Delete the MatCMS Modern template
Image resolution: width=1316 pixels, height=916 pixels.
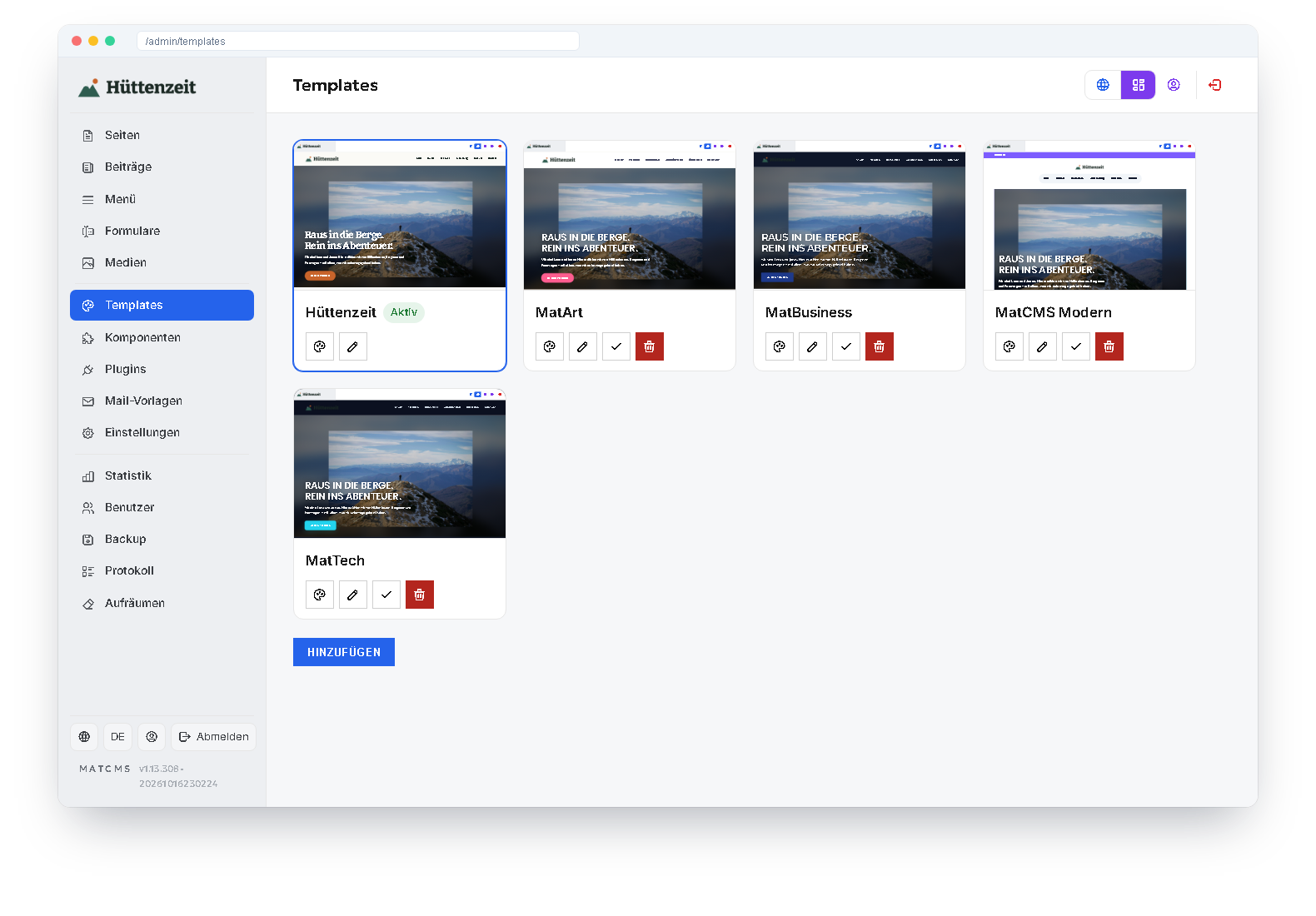(1109, 346)
